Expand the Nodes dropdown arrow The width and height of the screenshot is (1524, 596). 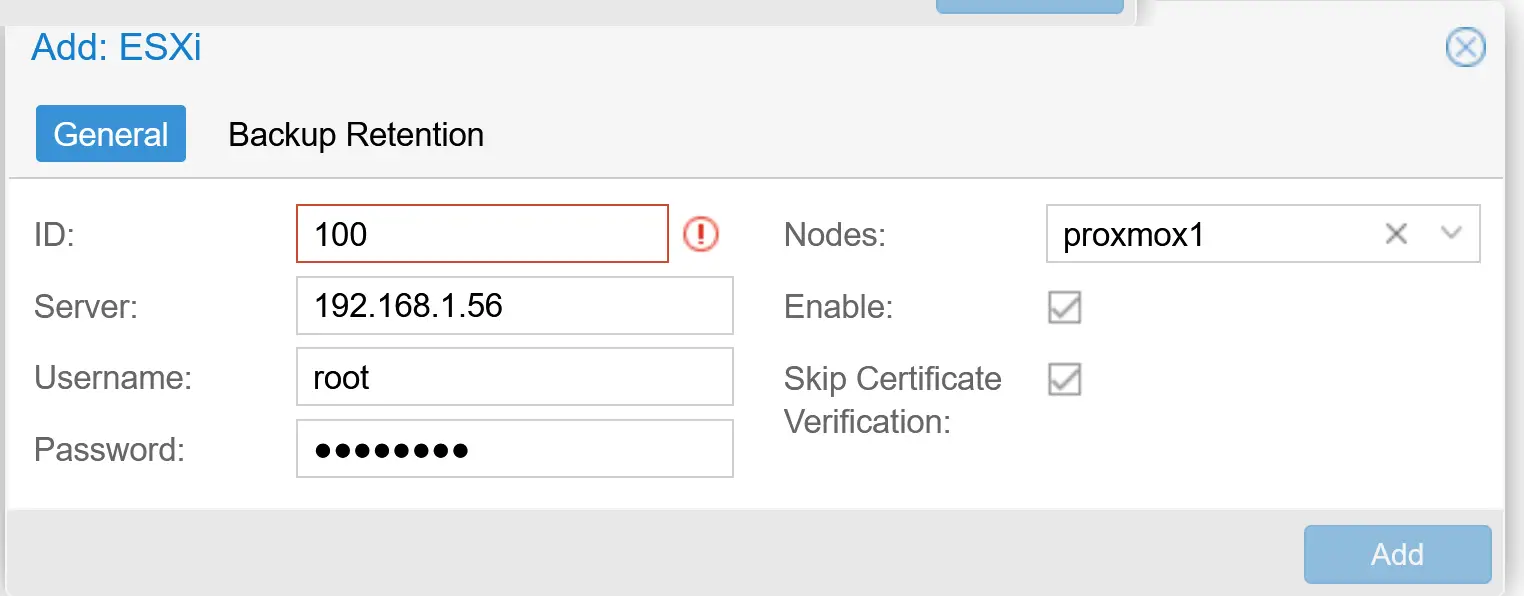(x=1451, y=234)
